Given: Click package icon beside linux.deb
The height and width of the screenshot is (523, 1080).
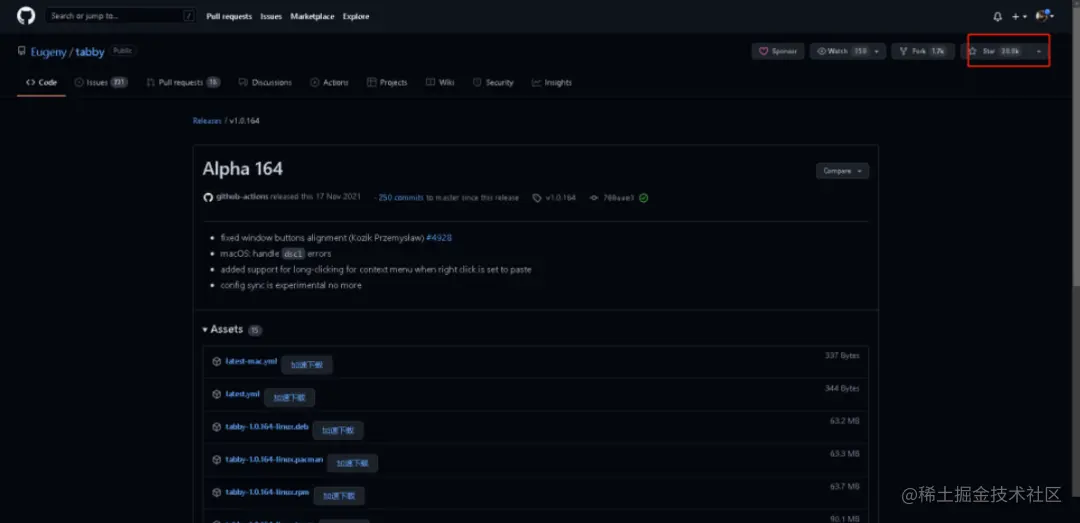Looking at the screenshot, I should click(216, 427).
